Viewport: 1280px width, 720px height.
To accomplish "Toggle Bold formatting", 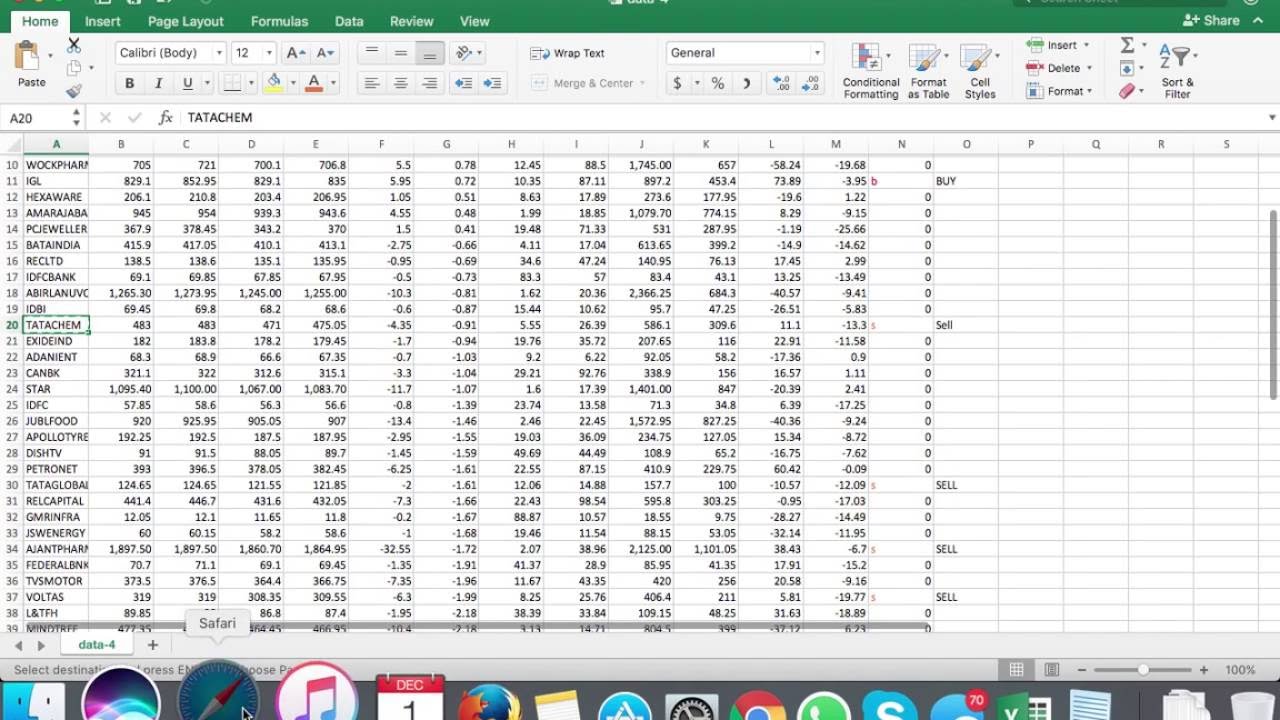I will point(129,83).
